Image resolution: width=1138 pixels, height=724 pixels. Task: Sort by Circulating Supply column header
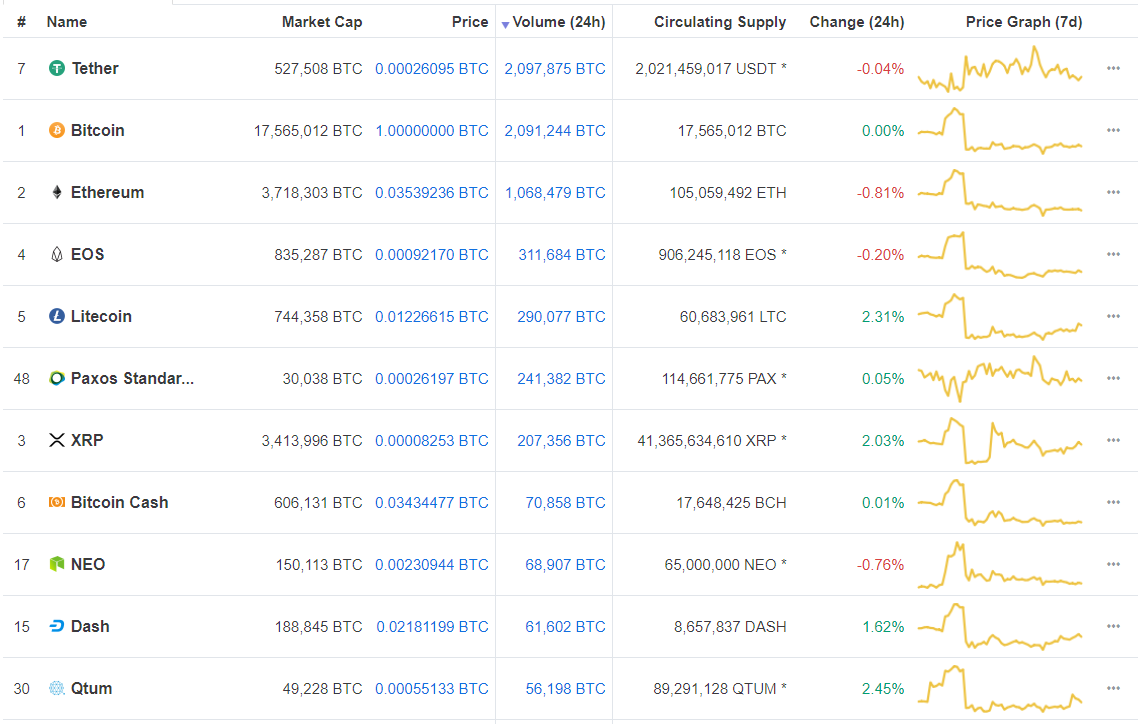click(x=720, y=22)
